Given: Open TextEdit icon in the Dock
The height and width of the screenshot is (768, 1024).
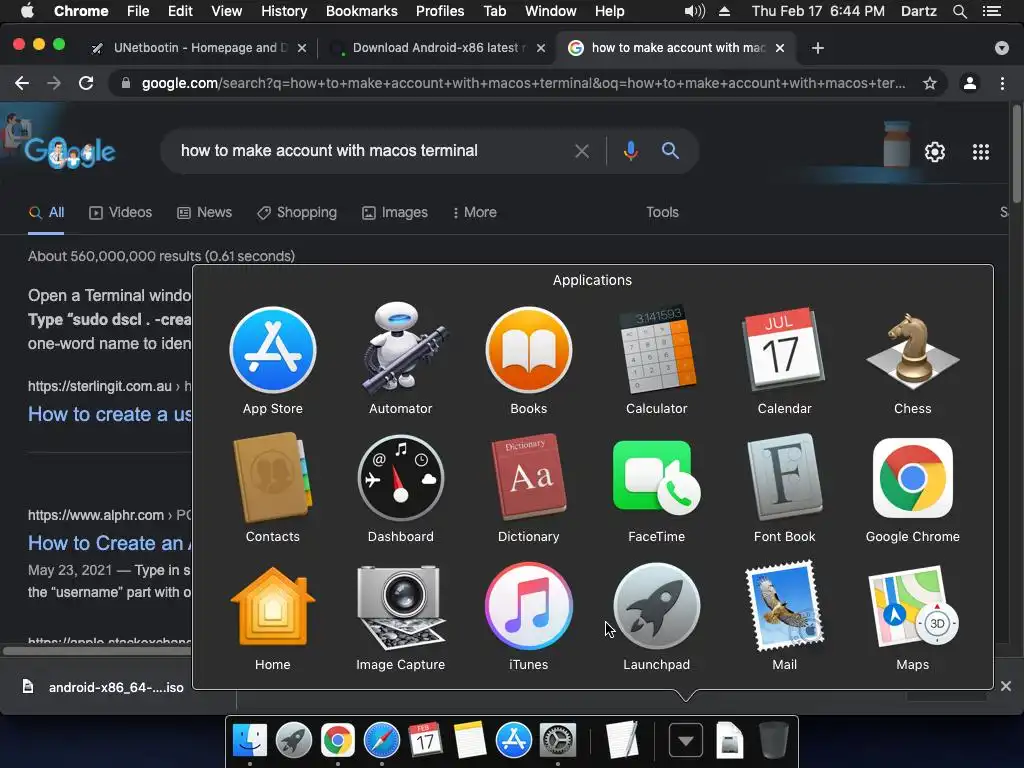Looking at the screenshot, I should [621, 741].
